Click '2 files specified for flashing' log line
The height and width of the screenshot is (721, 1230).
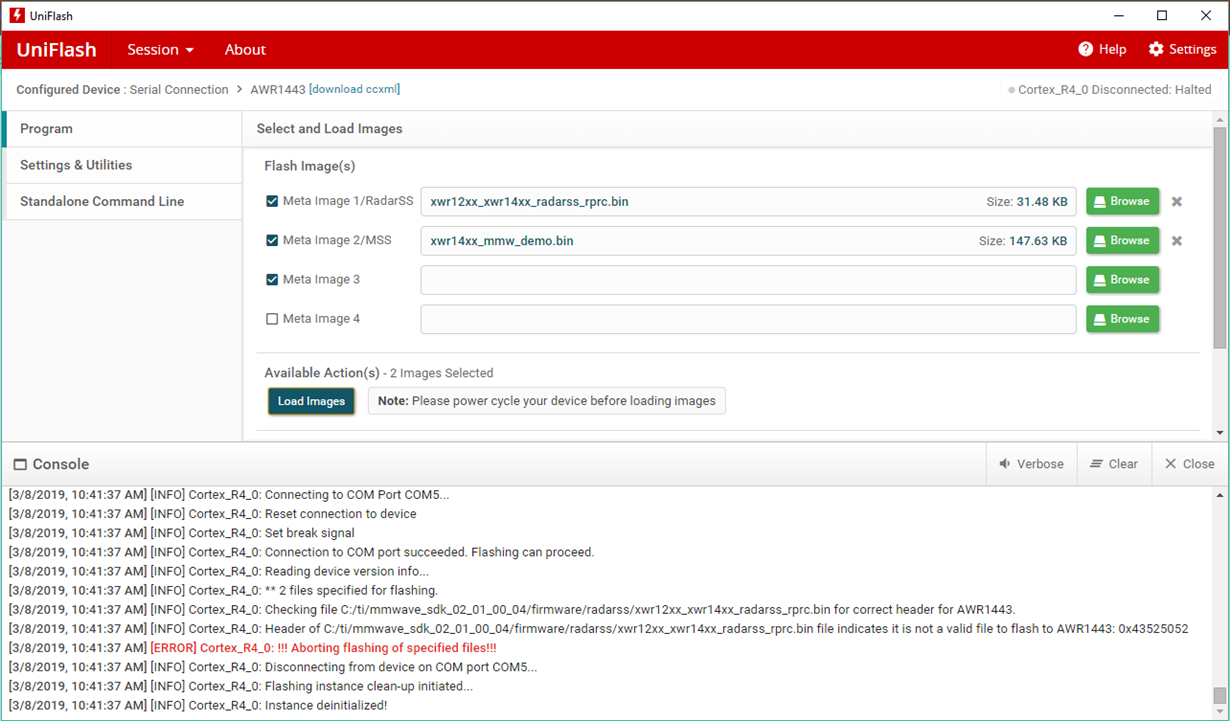(223, 590)
